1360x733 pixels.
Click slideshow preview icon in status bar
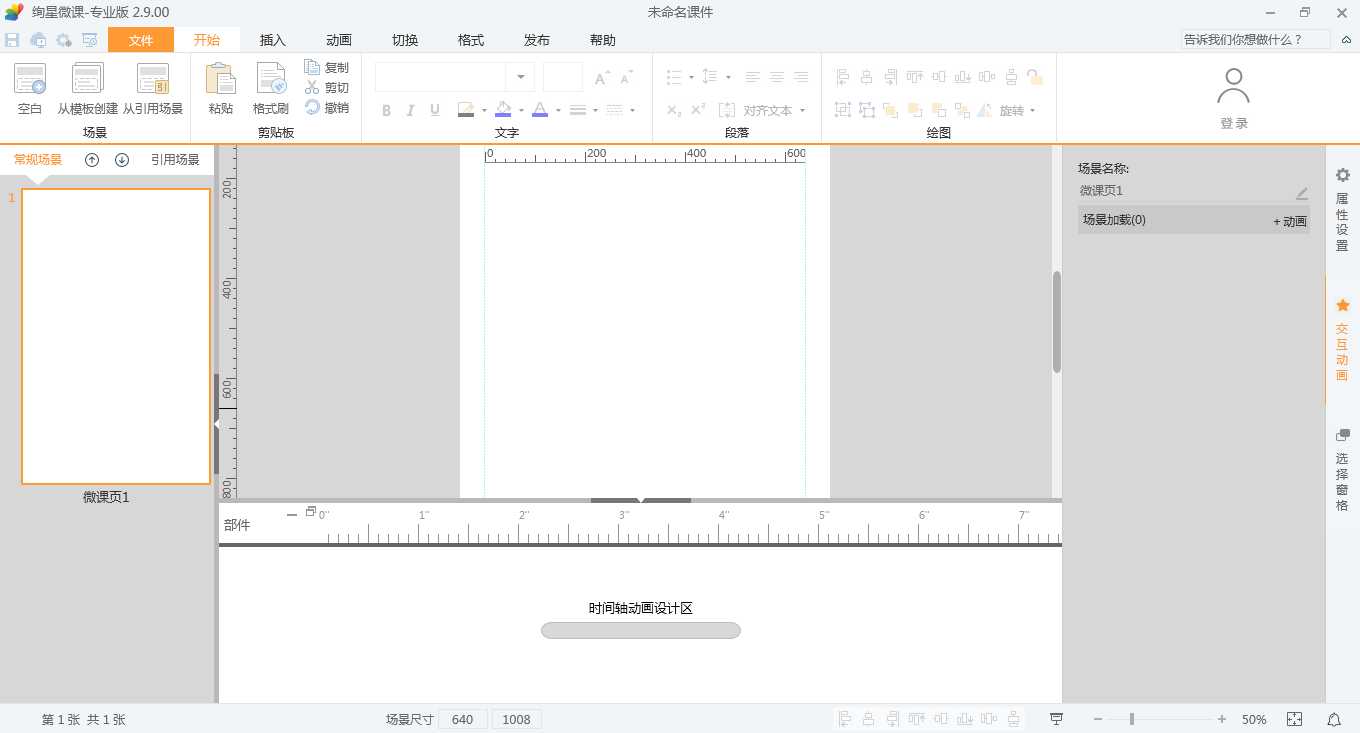[x=1057, y=719]
